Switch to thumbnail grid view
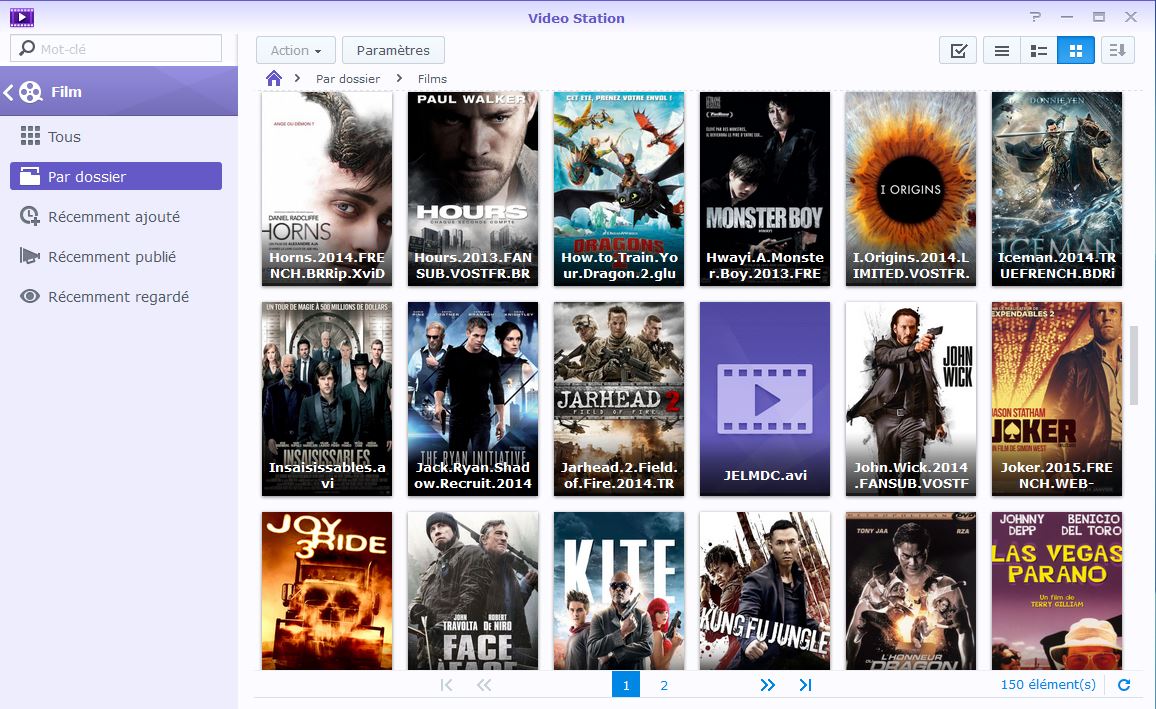1156x709 pixels. (x=1076, y=50)
